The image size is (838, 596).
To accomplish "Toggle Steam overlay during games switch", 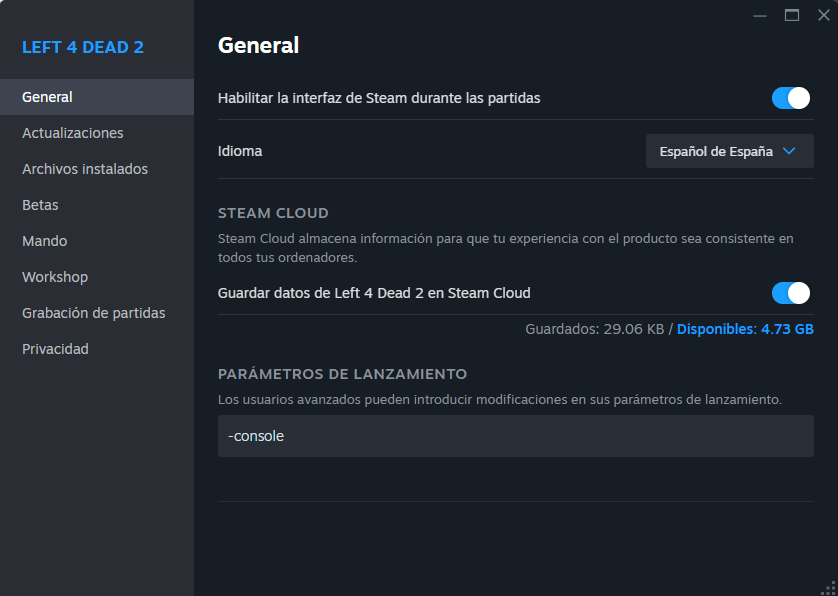I will click(790, 98).
